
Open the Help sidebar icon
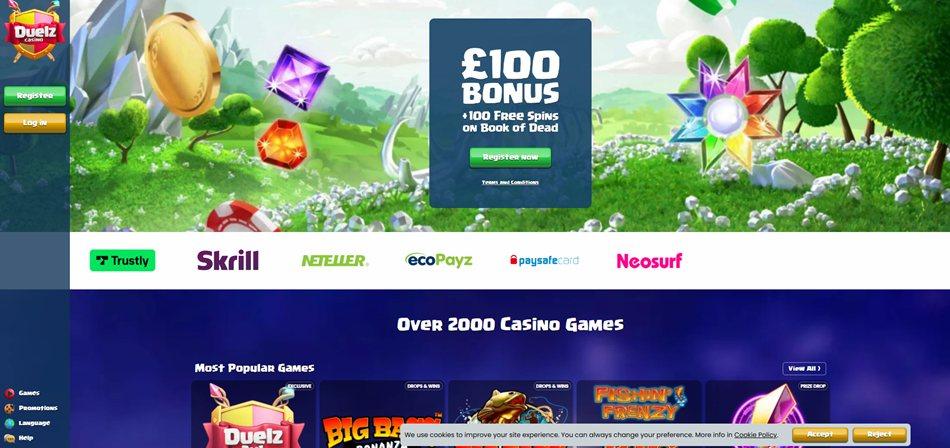(9, 438)
